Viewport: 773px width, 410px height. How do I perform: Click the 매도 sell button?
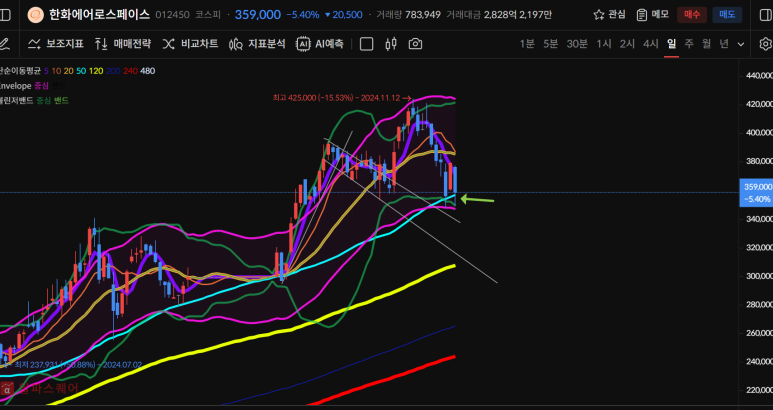(727, 15)
